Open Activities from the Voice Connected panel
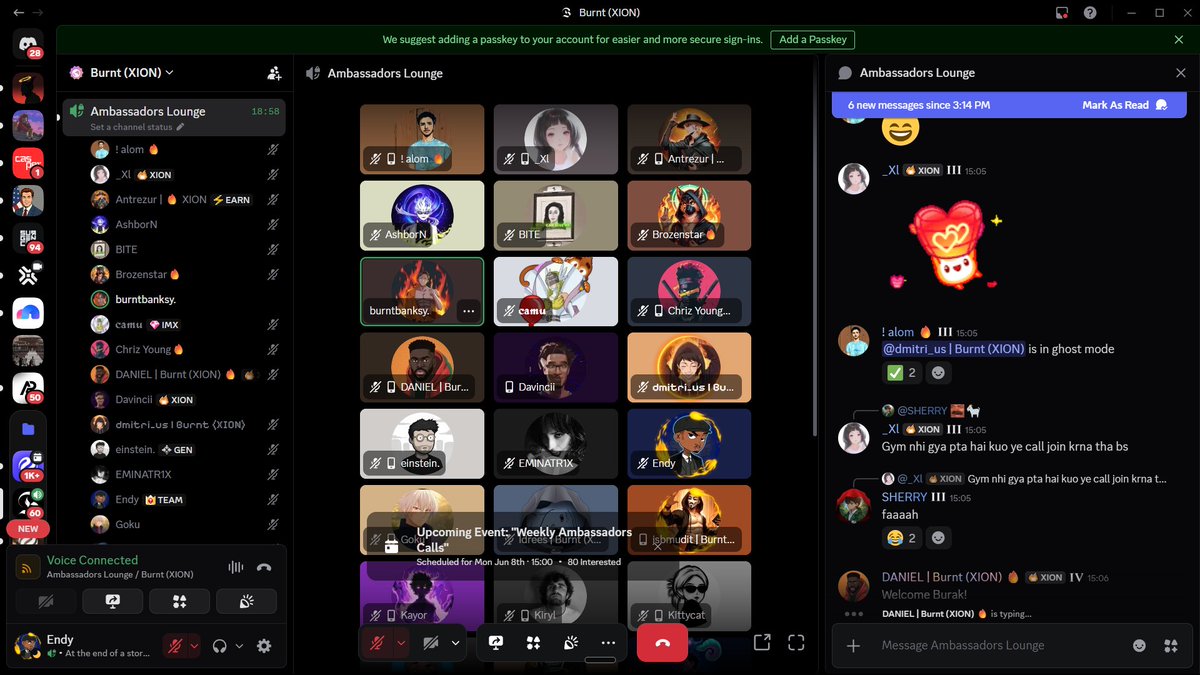This screenshot has height=675, width=1200. [180, 601]
